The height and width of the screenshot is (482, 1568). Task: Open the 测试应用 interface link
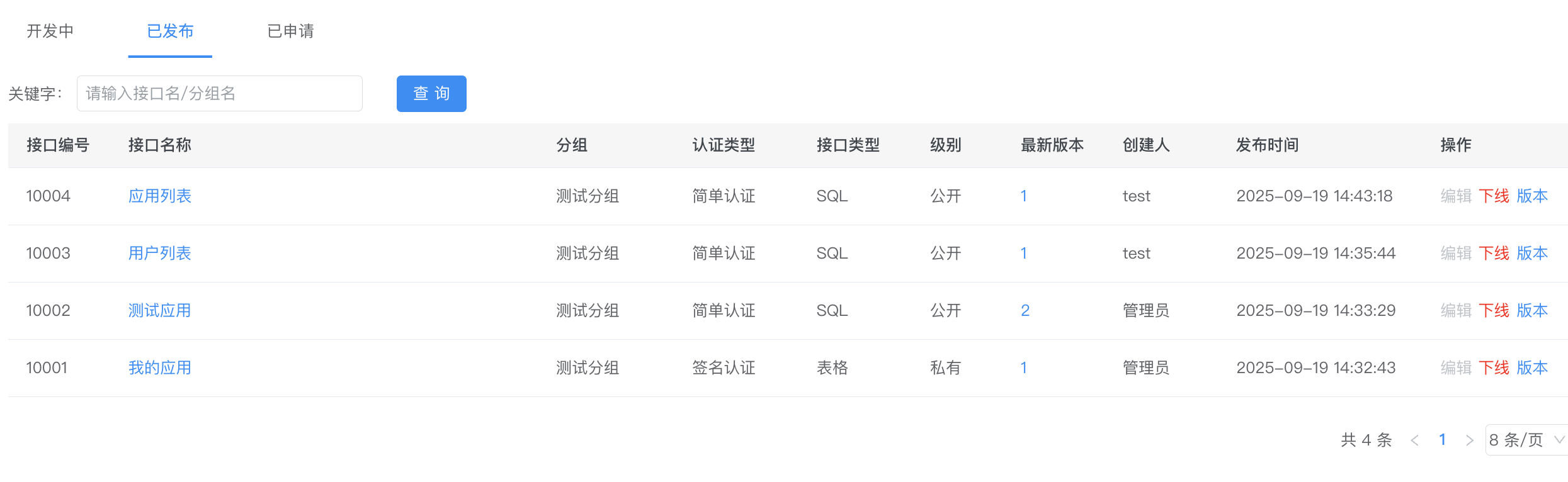tap(160, 311)
